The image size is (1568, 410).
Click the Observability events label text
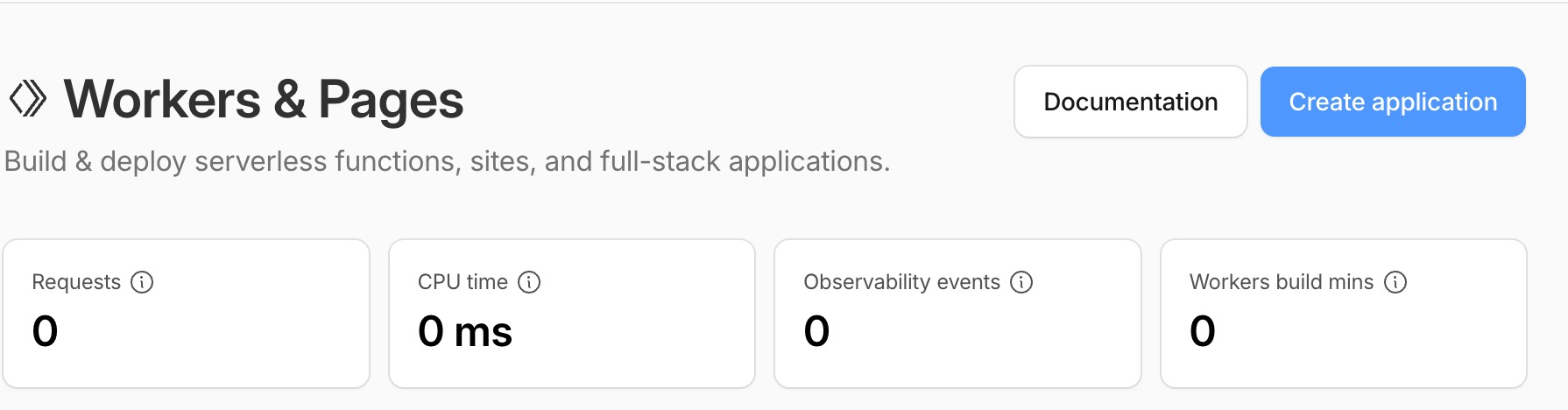(x=901, y=282)
